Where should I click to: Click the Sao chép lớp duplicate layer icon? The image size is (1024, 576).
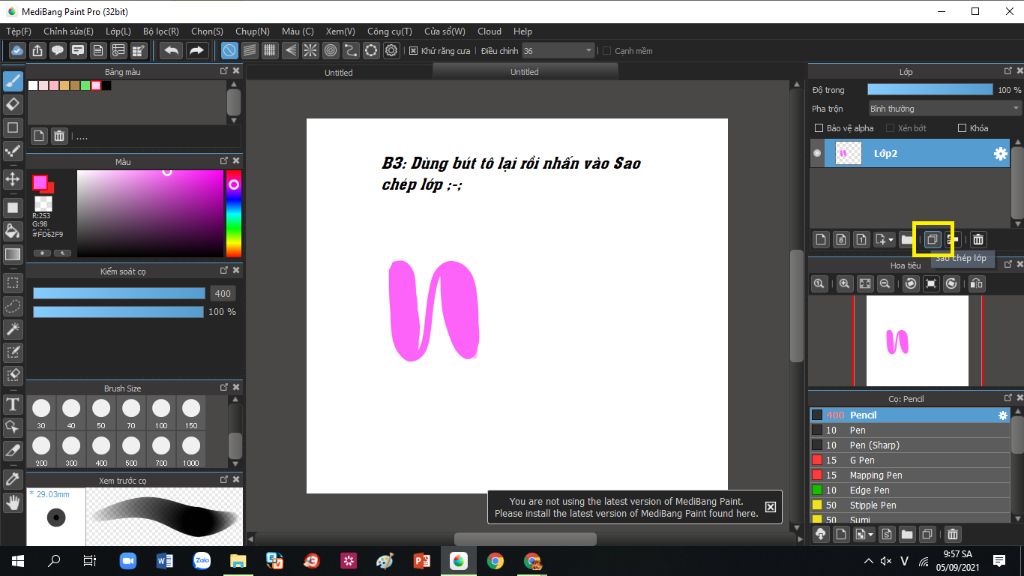932,240
